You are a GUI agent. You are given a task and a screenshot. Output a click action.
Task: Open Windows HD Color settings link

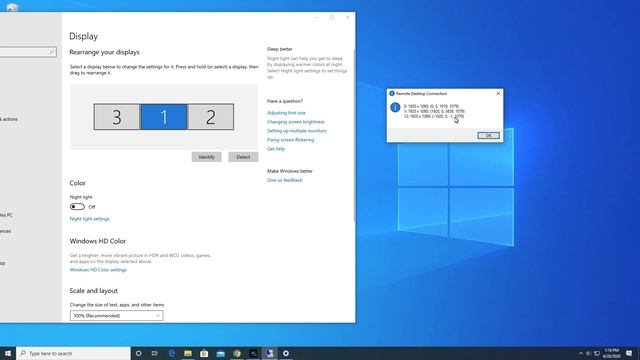98,270
